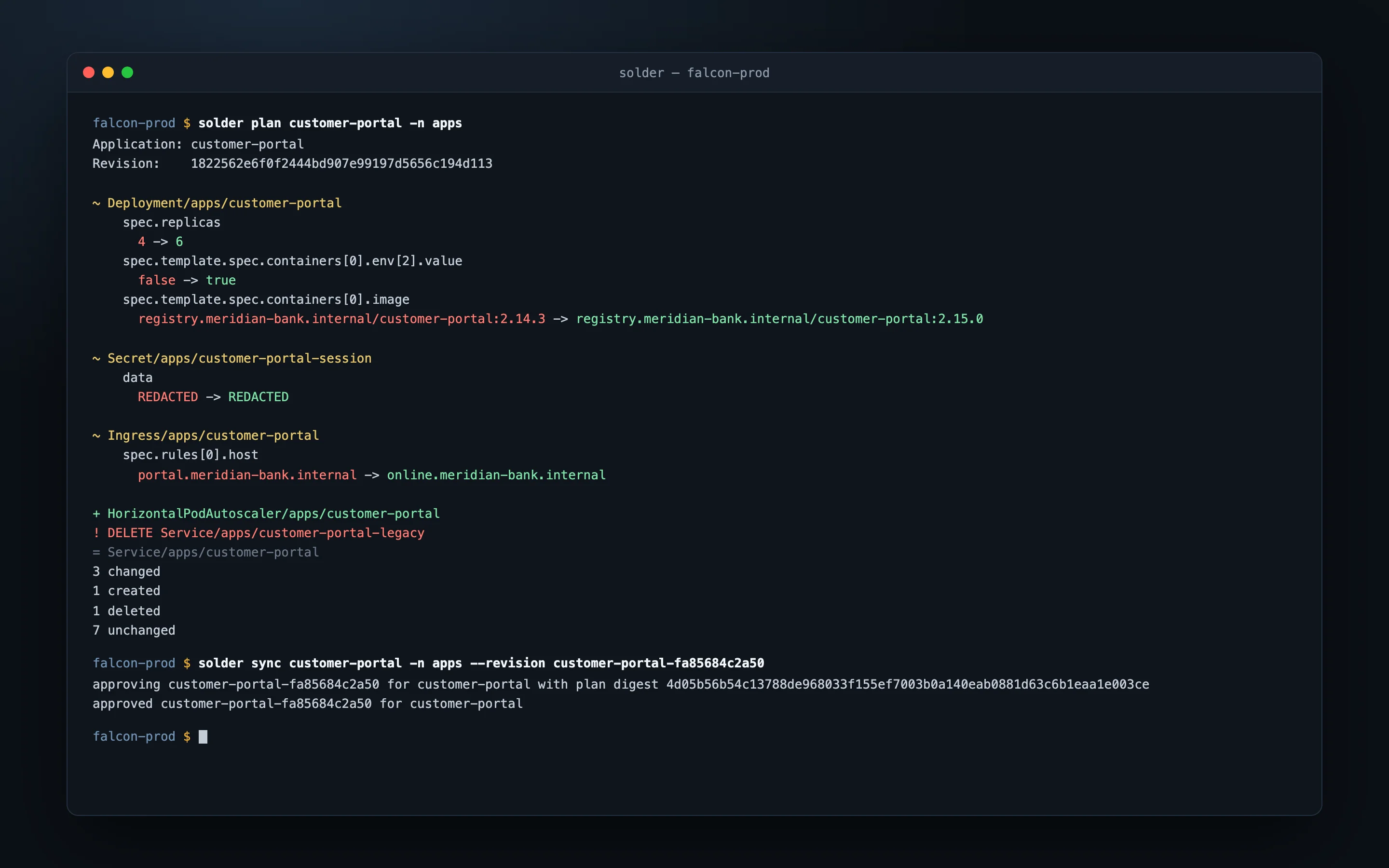Click the "approved customer-portal-fa85684c2a50" output line
The image size is (1389, 868).
308,704
